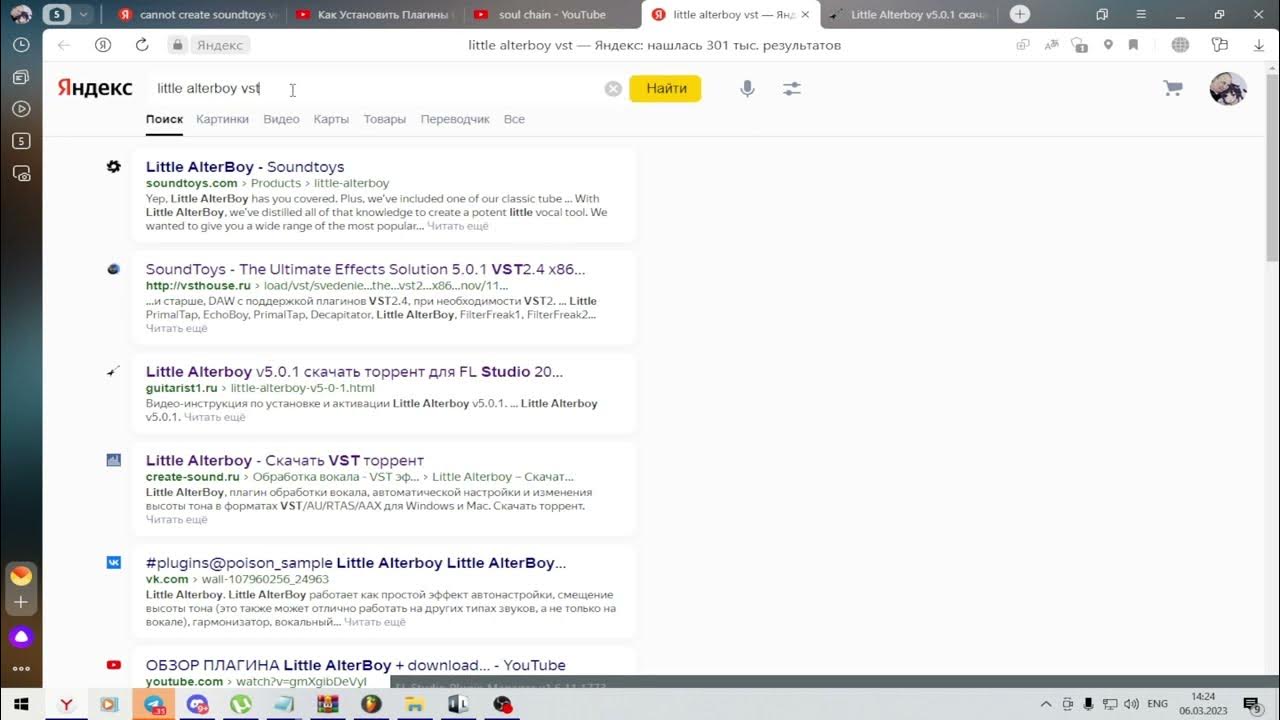
Task: Expand 'Читать ещё' under vk.com result
Action: (375, 622)
